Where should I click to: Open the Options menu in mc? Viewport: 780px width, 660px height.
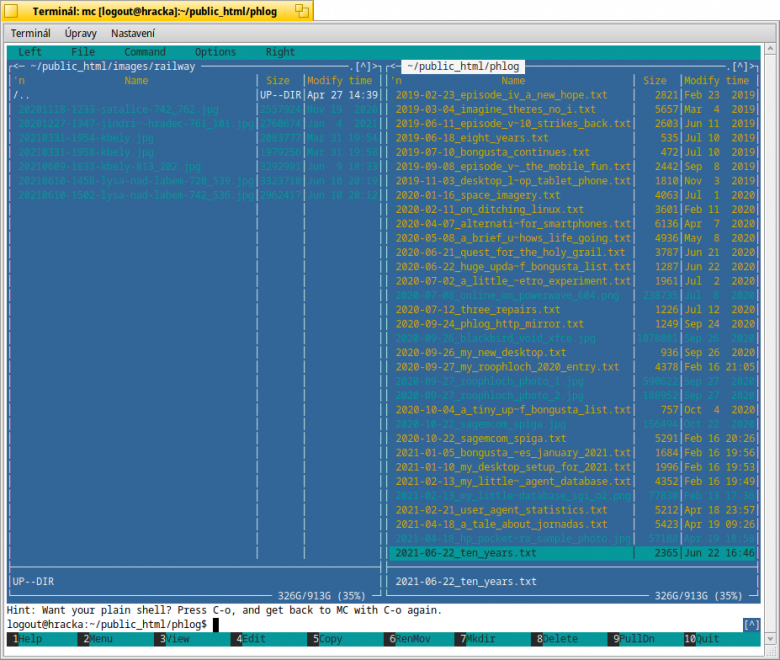coord(215,52)
